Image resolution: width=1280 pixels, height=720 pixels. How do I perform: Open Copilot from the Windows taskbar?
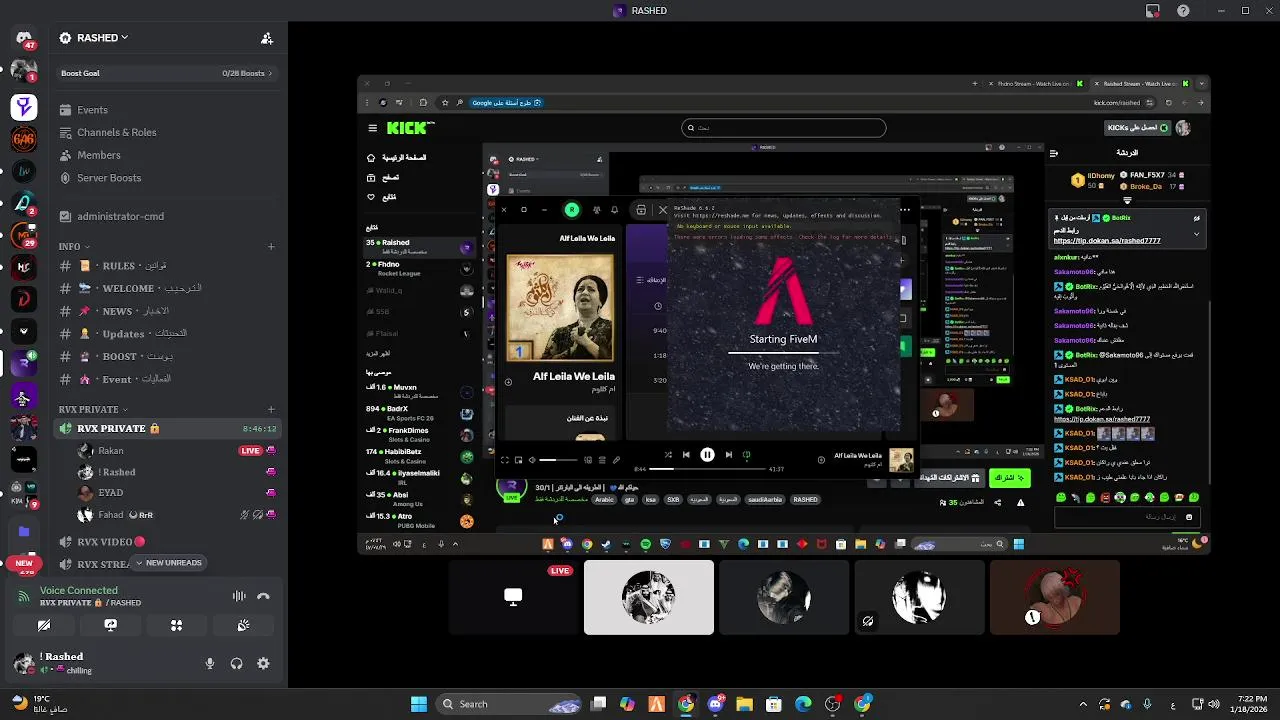coord(627,704)
